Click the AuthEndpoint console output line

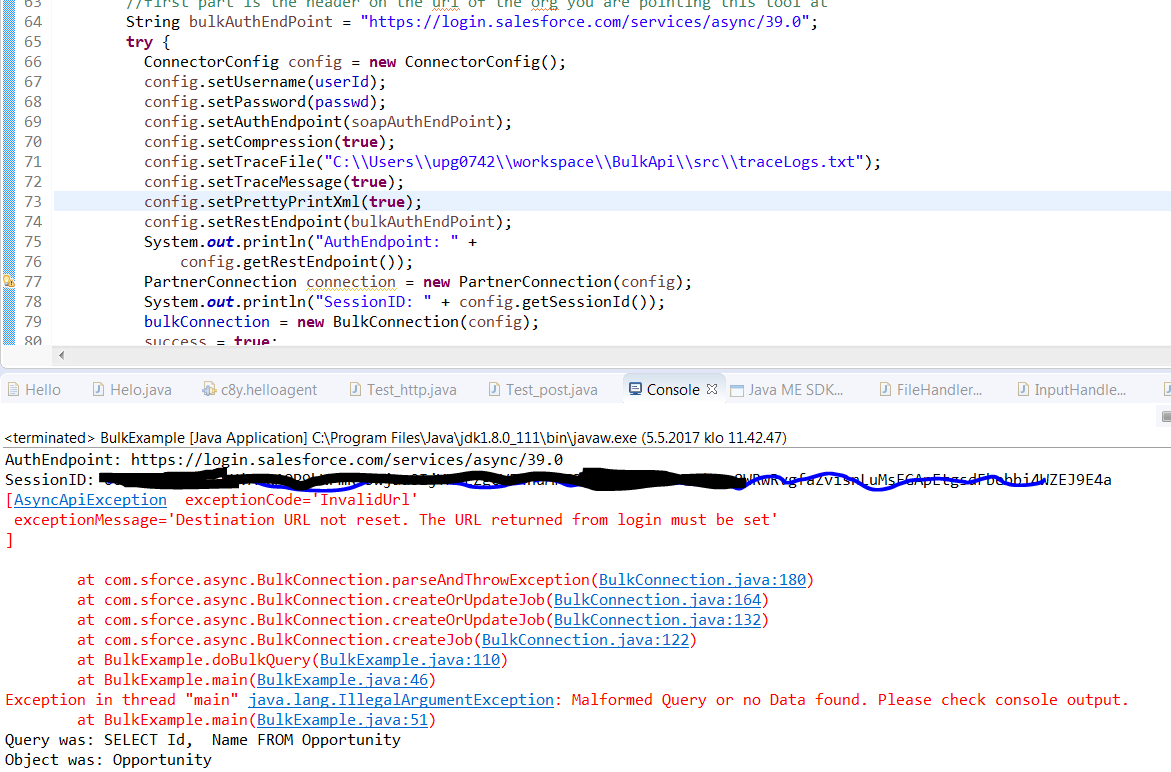pyautogui.click(x=284, y=460)
